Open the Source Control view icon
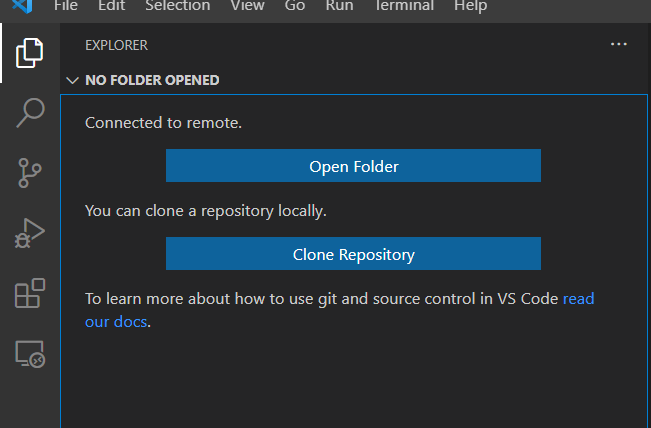This screenshot has height=428, width=651. (x=30, y=173)
